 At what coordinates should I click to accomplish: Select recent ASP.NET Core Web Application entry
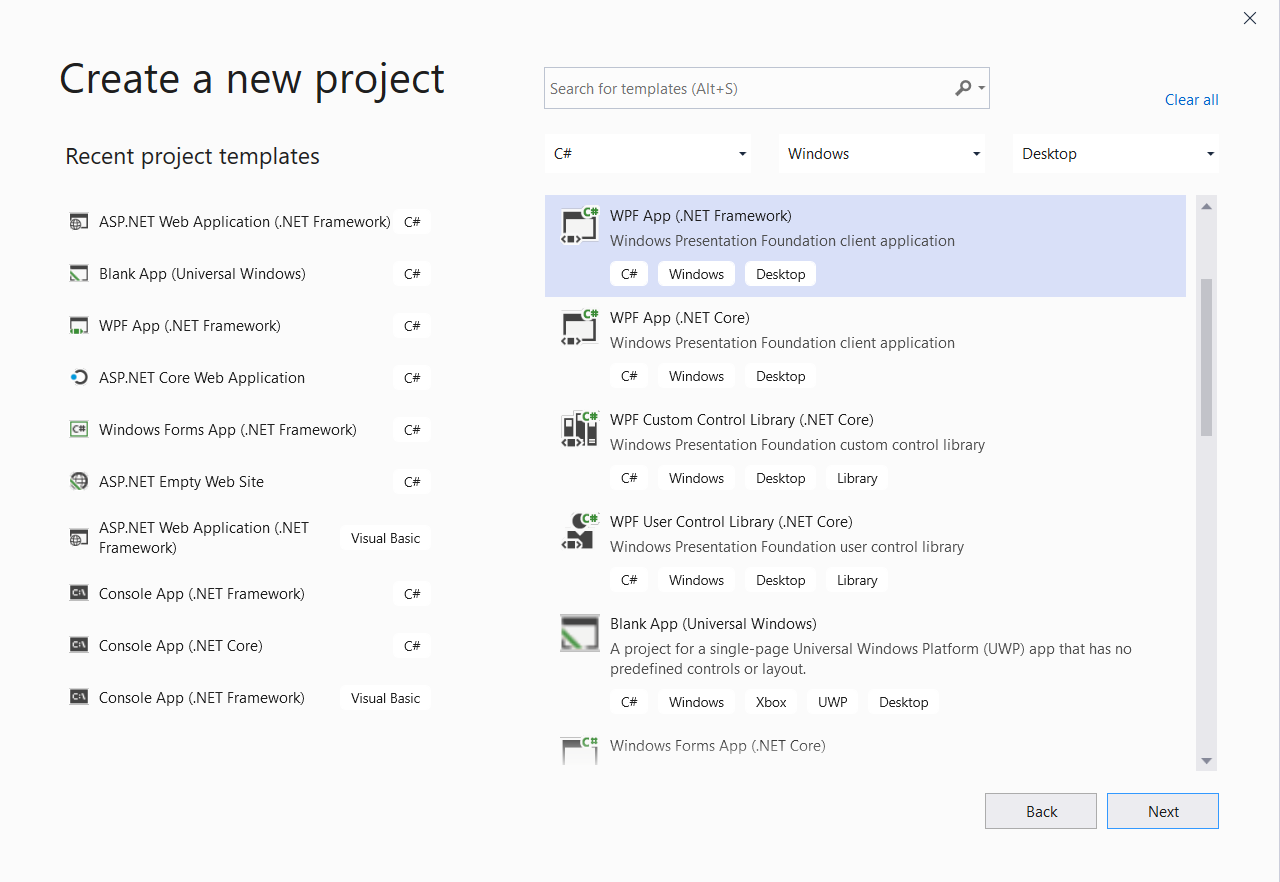point(250,378)
